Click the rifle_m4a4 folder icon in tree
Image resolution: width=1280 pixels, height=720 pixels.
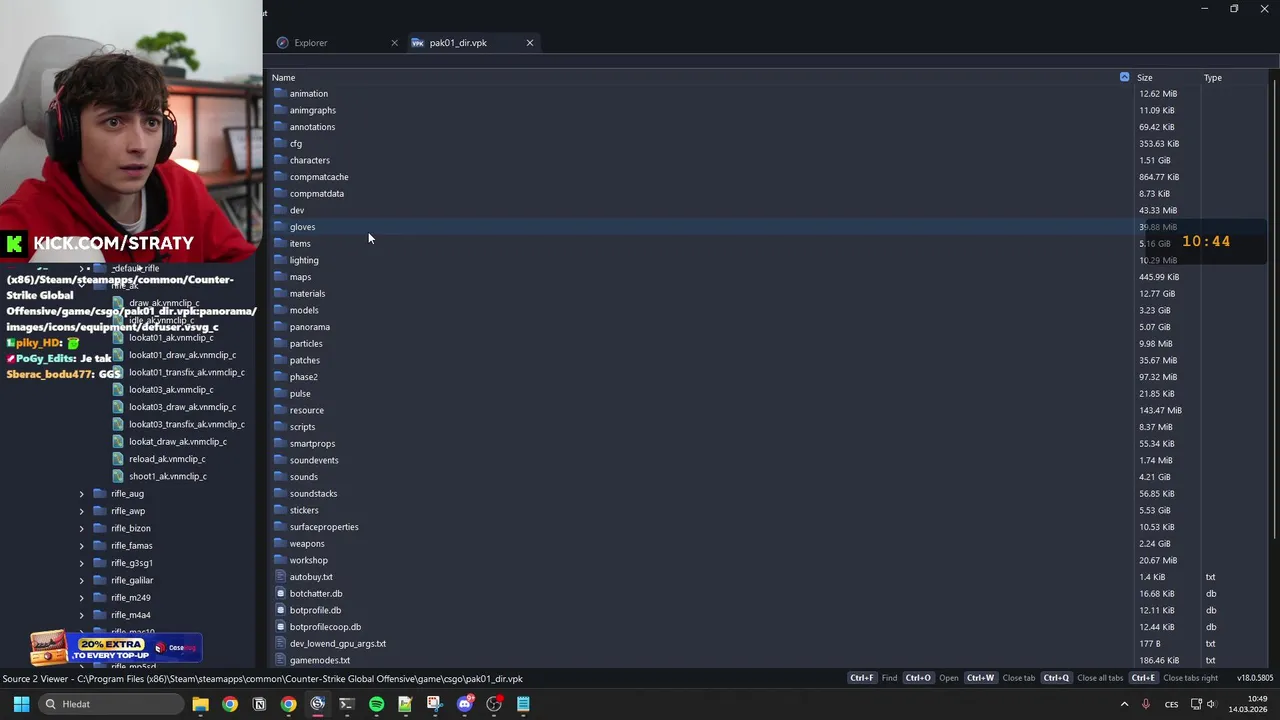99,615
